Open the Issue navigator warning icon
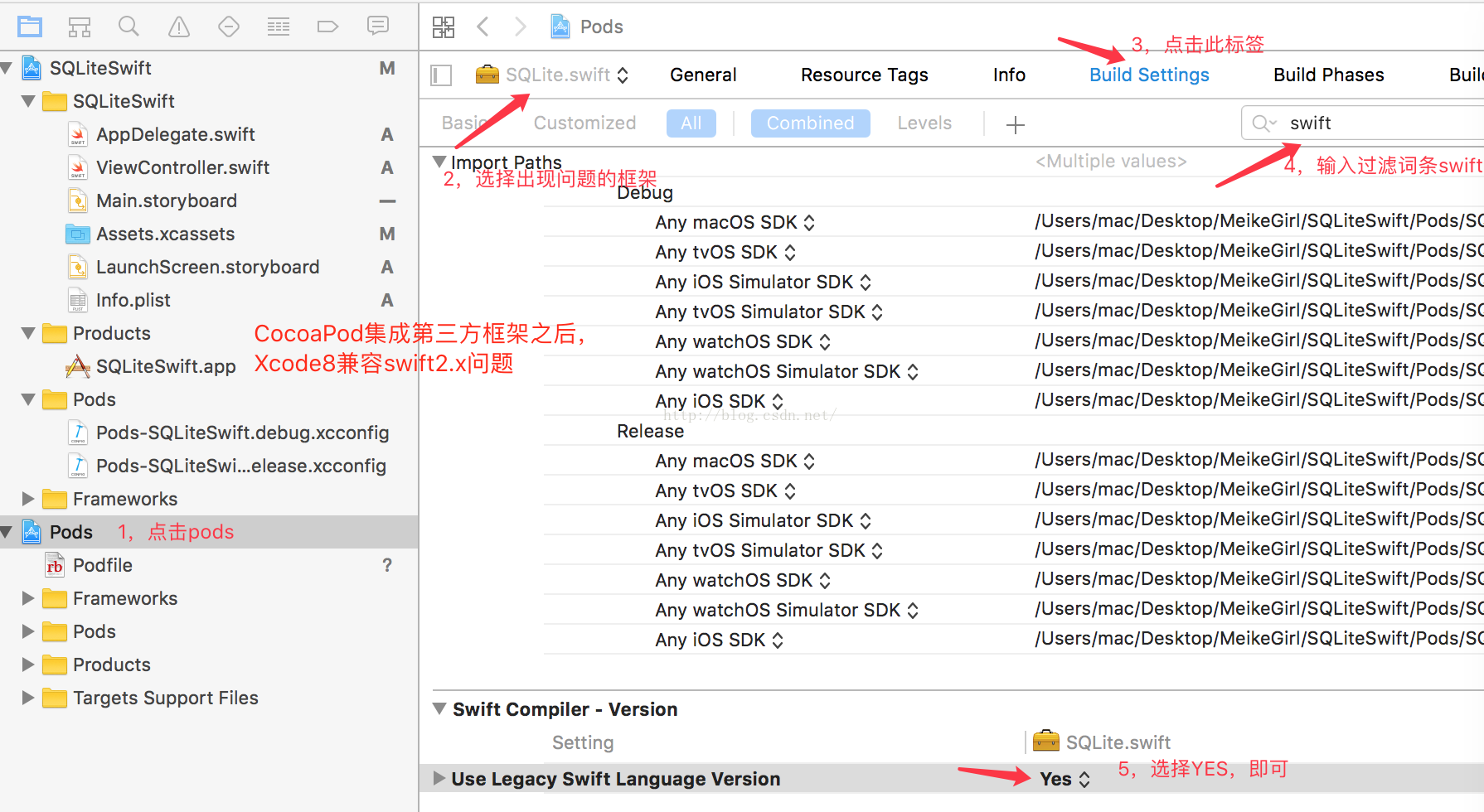Viewport: 1484px width, 812px height. [x=178, y=26]
